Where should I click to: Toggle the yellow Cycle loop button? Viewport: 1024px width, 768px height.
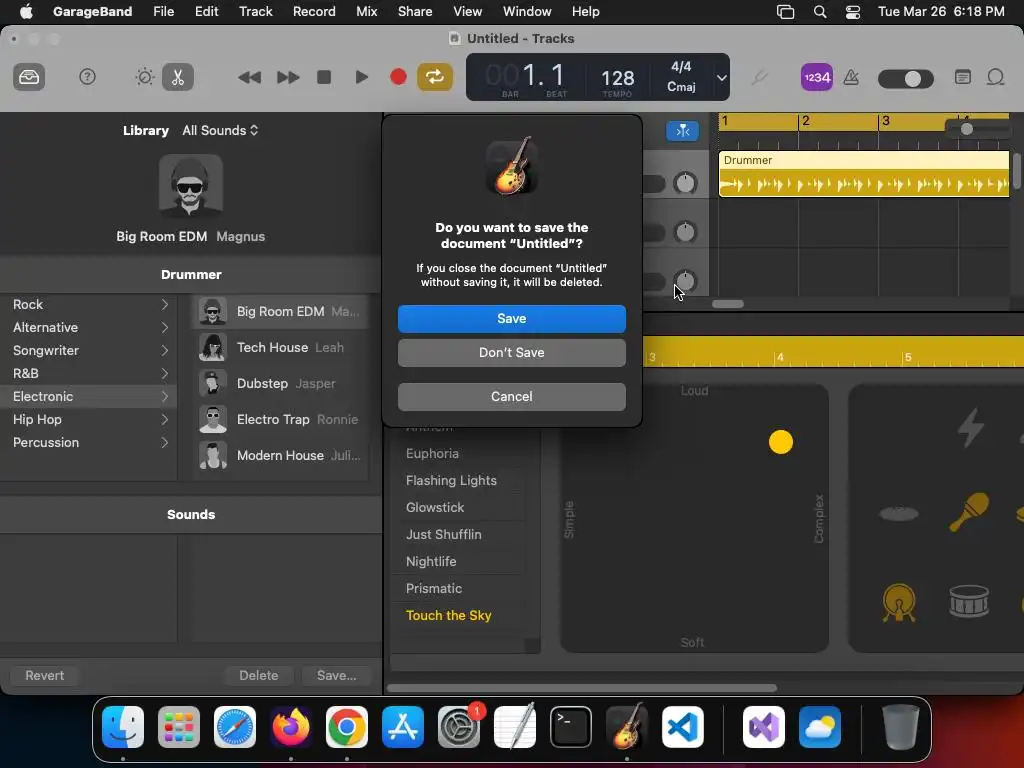pos(435,77)
